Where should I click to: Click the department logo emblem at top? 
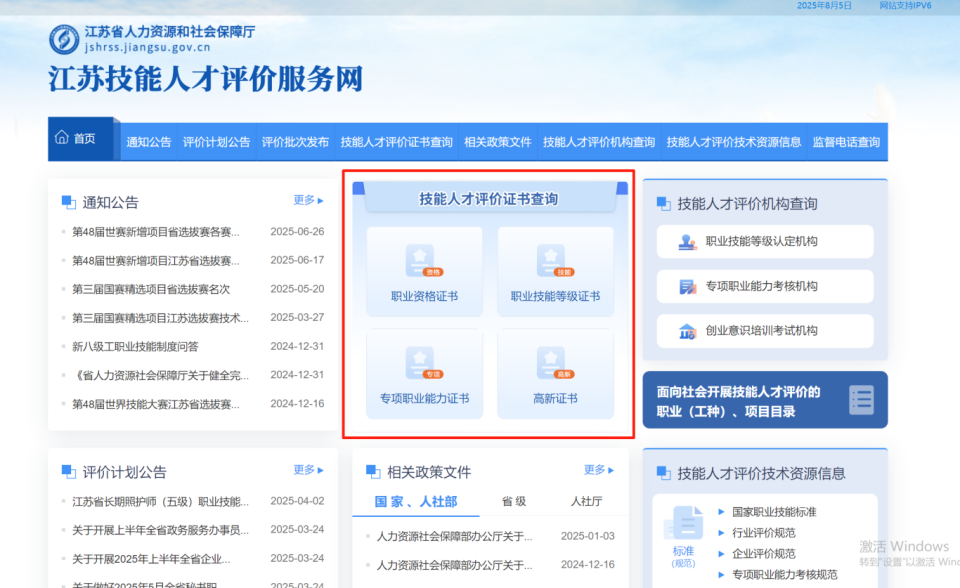click(x=64, y=40)
